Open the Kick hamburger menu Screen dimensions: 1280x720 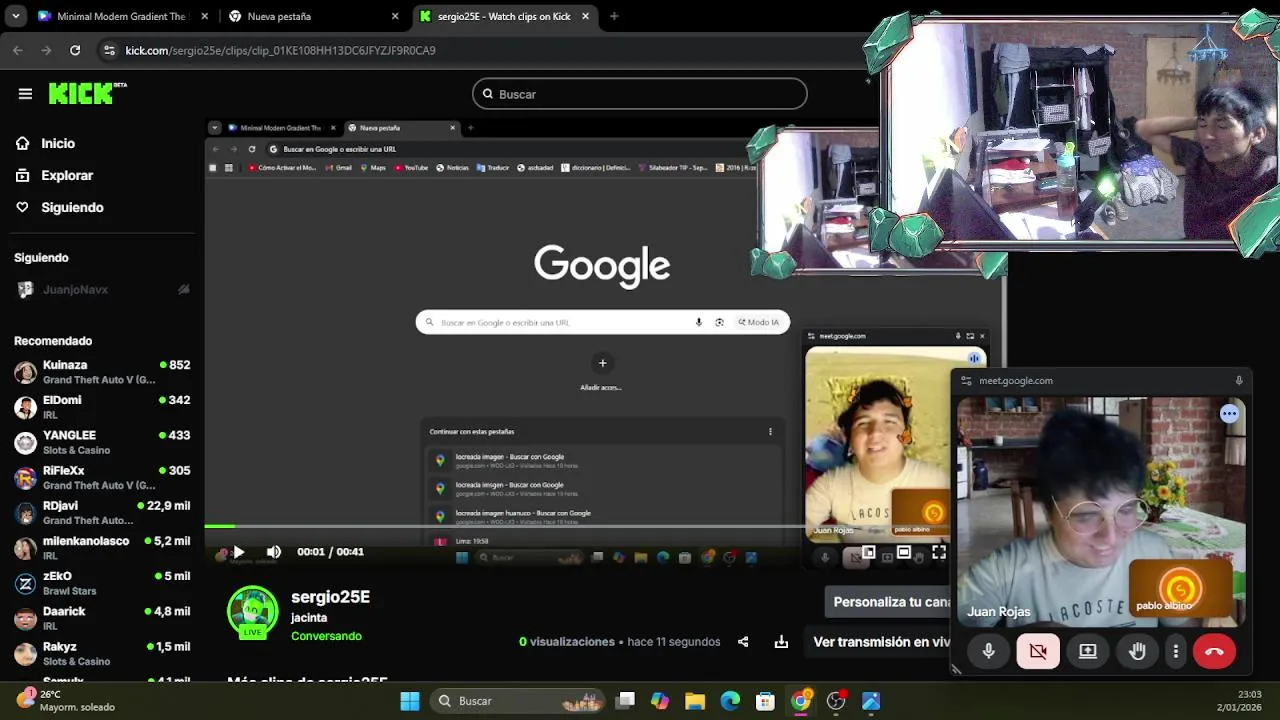point(25,94)
